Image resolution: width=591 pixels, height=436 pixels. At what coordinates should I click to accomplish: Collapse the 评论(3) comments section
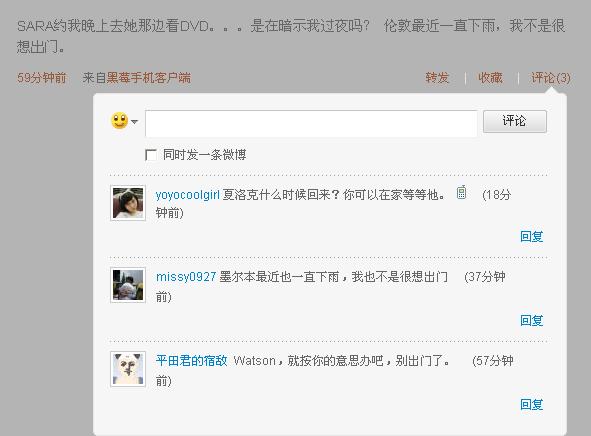551,78
